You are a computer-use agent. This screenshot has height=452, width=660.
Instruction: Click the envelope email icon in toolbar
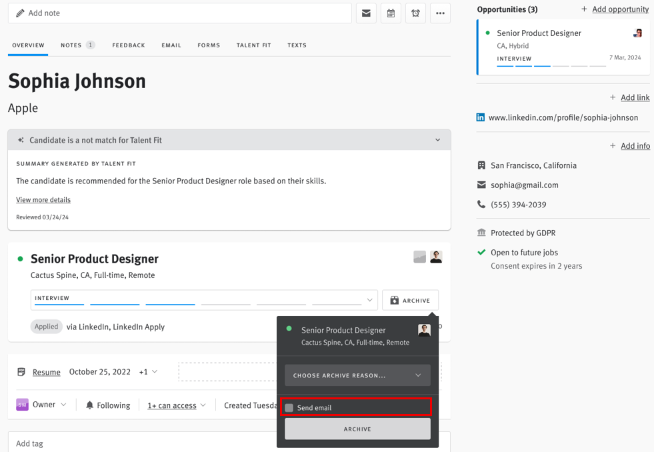pyautogui.click(x=367, y=13)
